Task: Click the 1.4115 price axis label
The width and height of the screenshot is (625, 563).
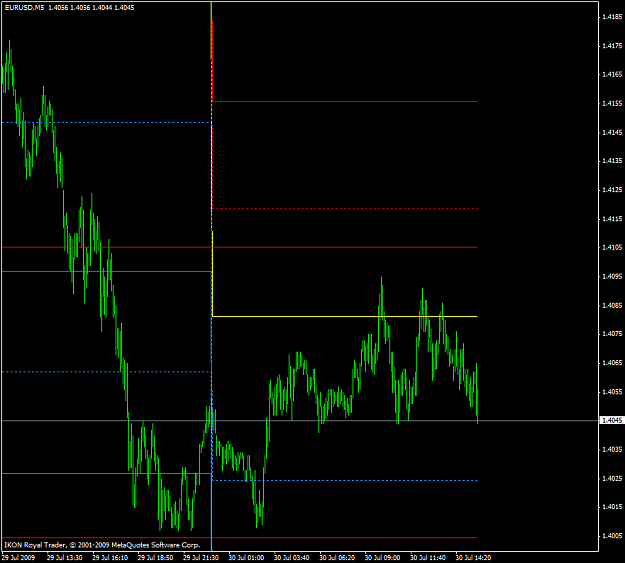Action: (612, 219)
